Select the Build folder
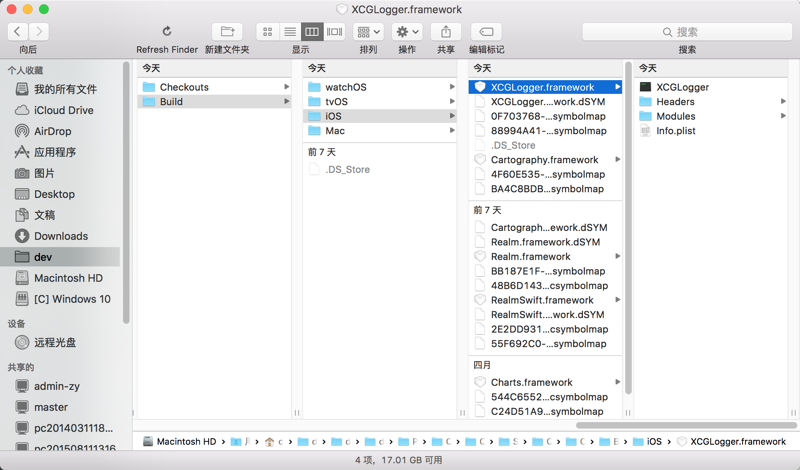This screenshot has height=470, width=800. coord(214,102)
